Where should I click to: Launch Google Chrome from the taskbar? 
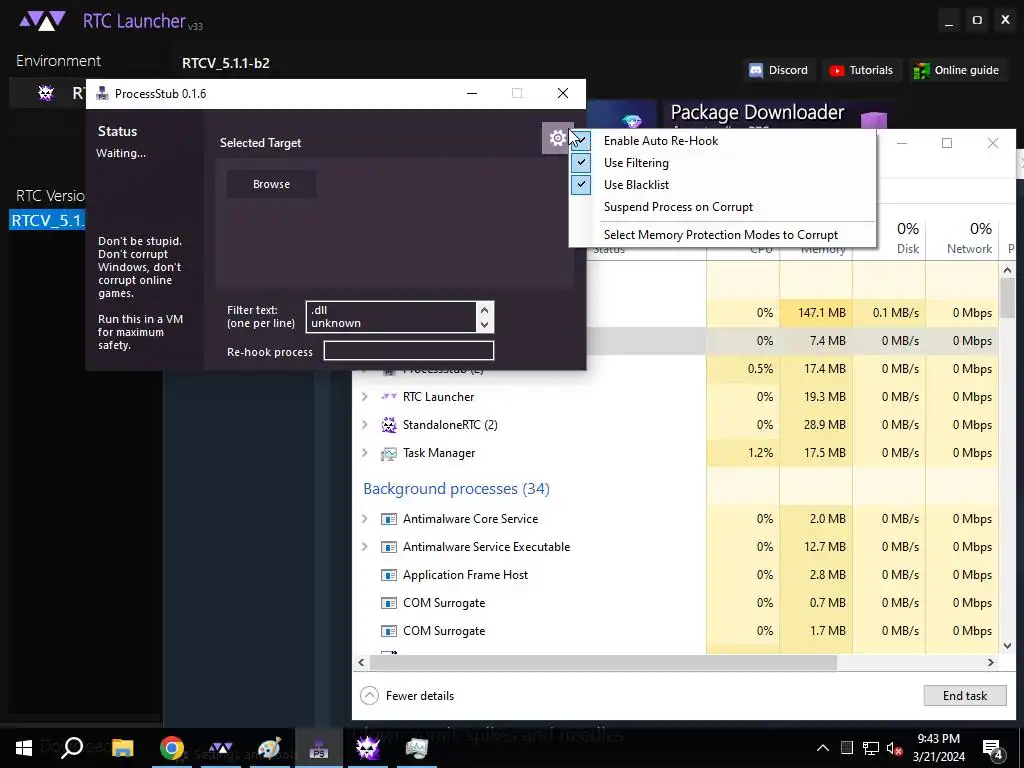tap(172, 748)
